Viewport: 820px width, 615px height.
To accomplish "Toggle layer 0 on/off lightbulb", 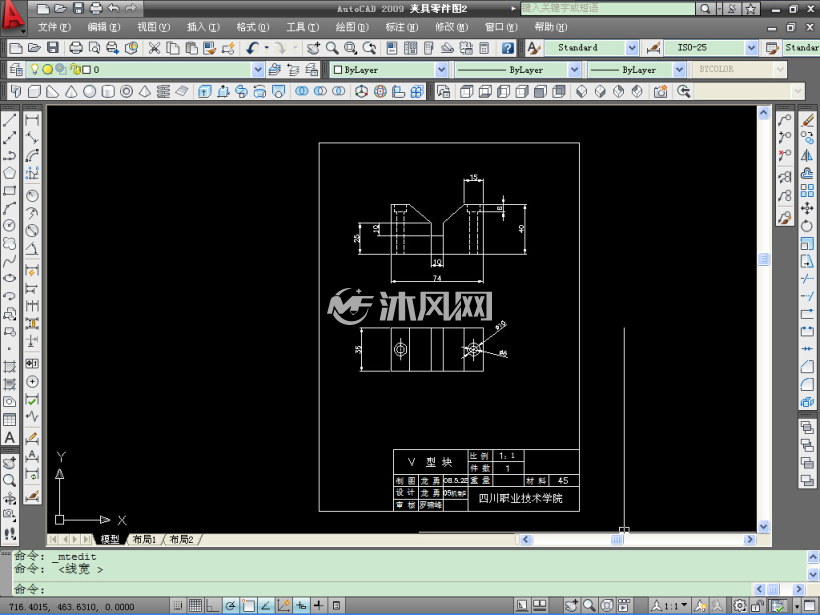I will [x=35, y=69].
